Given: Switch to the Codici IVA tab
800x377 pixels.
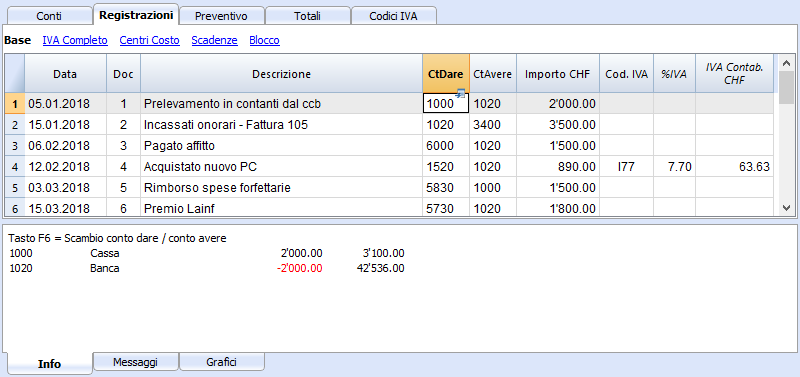Looking at the screenshot, I should click(393, 16).
